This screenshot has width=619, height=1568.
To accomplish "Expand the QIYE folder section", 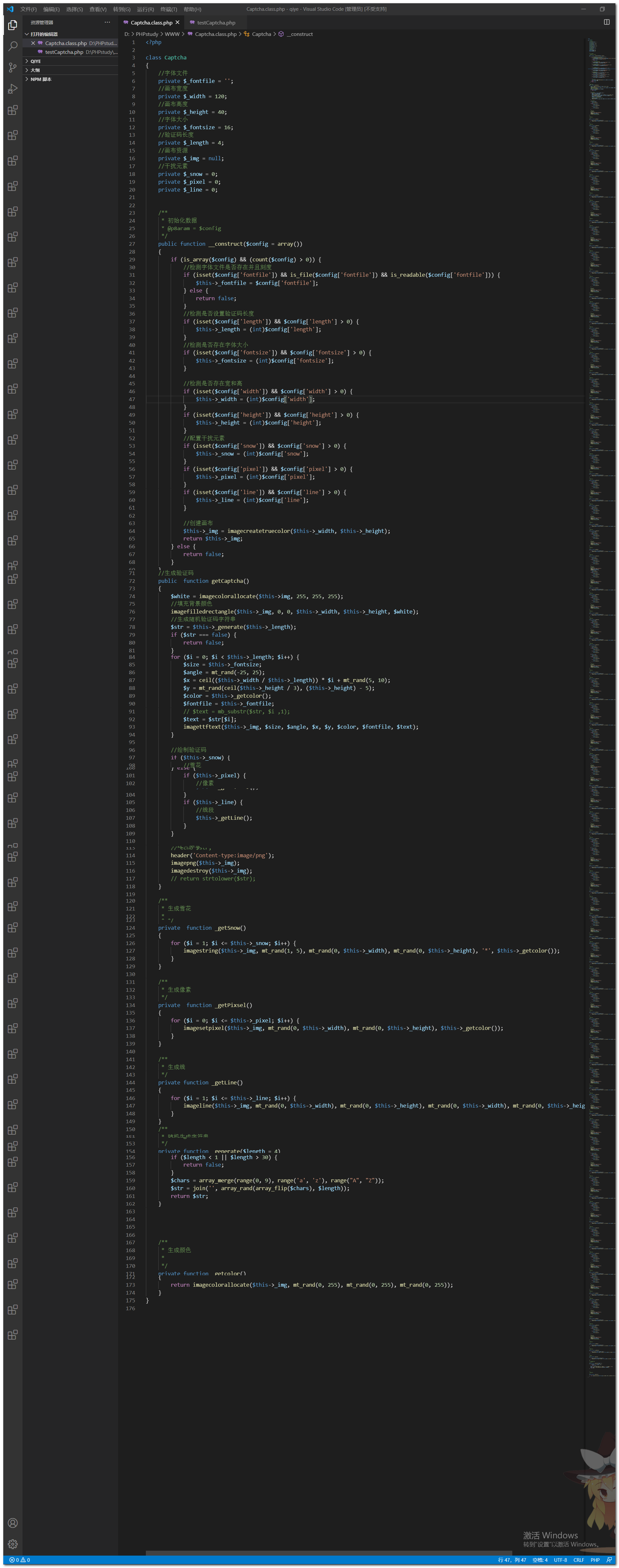I will [70, 61].
